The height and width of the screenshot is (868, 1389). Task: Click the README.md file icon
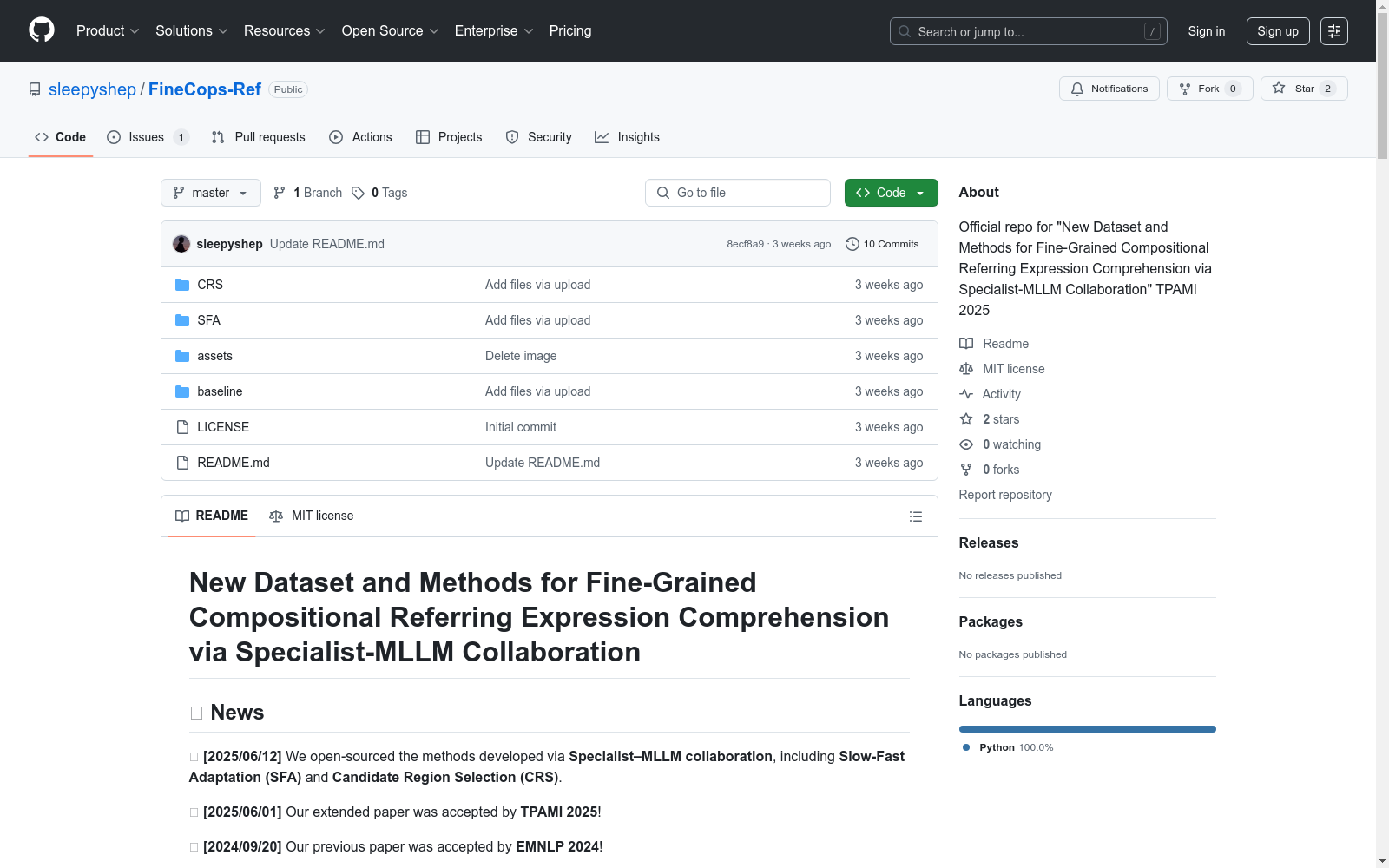pyautogui.click(x=182, y=463)
